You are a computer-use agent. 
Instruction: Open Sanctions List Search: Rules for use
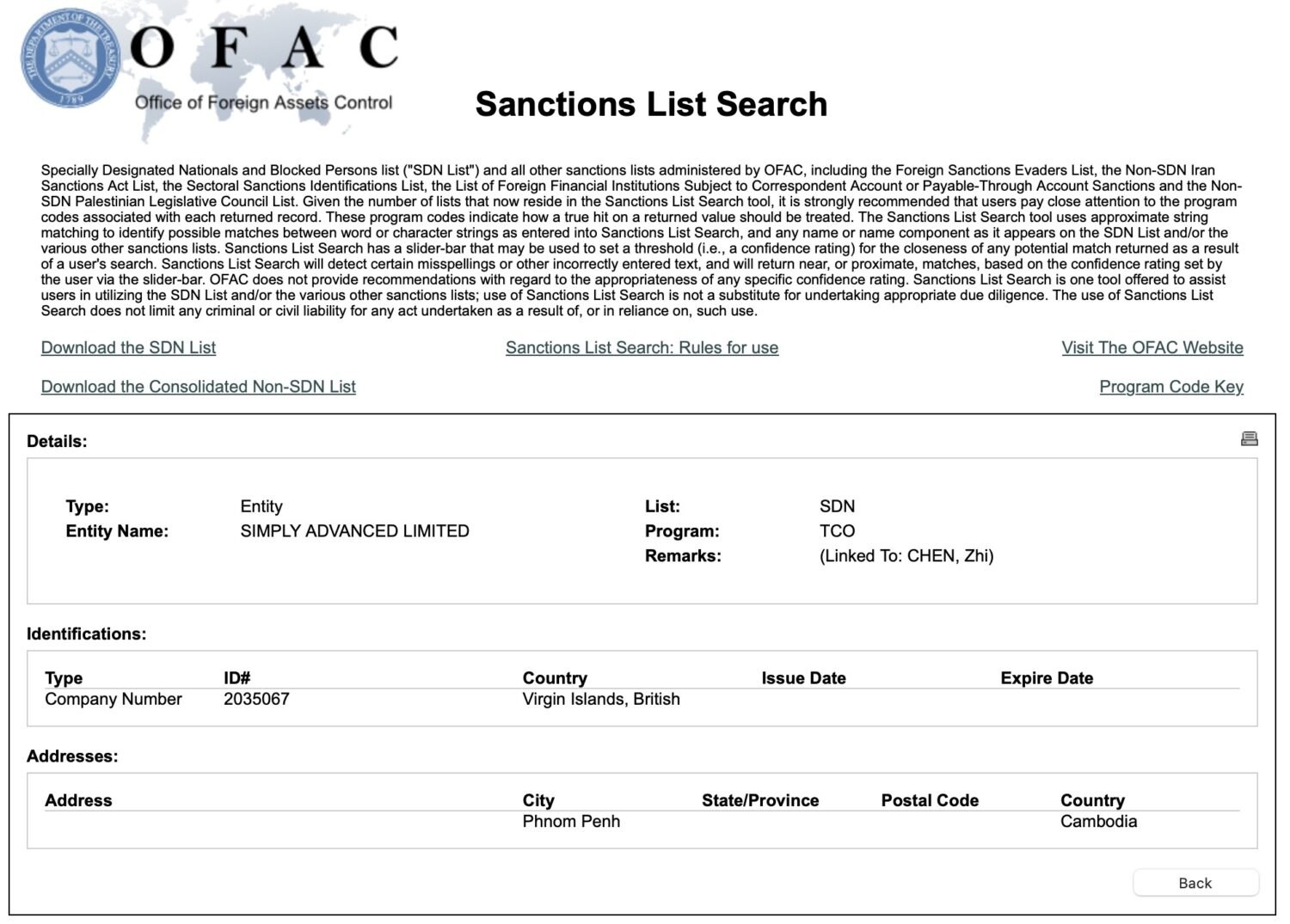point(642,347)
